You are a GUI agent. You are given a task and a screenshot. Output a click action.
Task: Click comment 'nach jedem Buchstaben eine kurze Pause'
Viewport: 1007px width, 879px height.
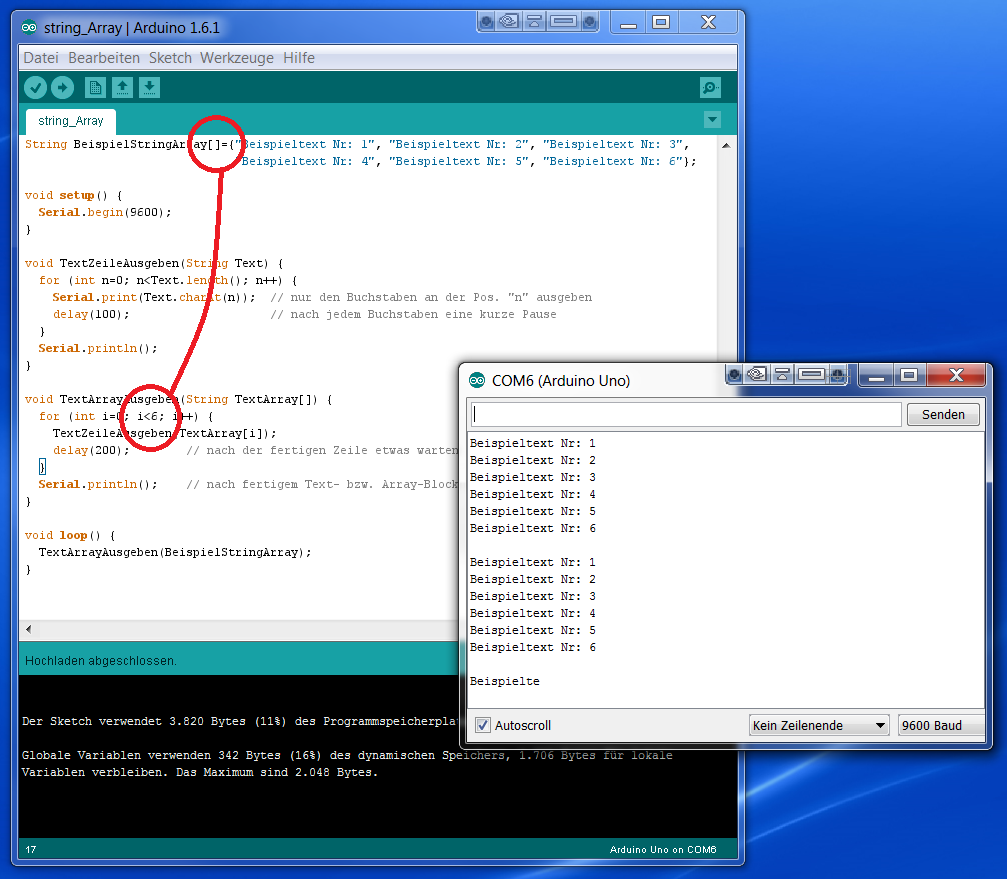(423, 315)
